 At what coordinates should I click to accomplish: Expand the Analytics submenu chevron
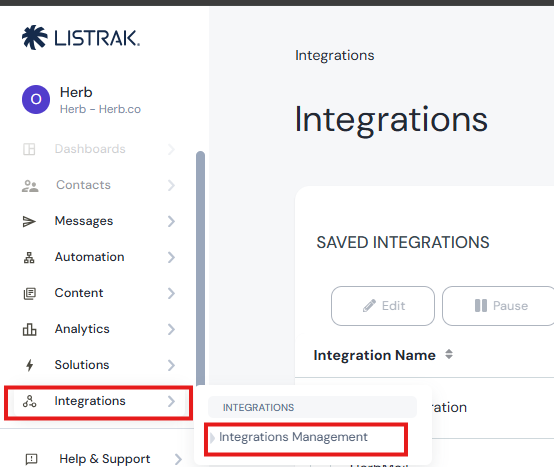[171, 329]
